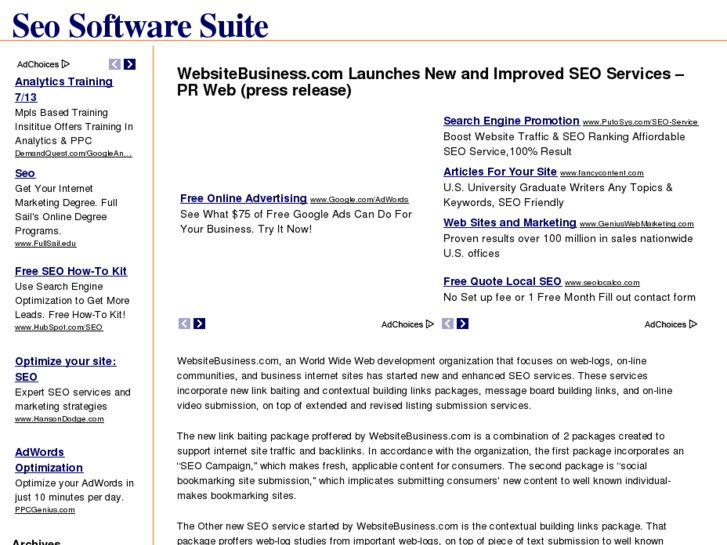This screenshot has width=727, height=545.
Task: Open the Seo sidebar ad link
Action: [x=25, y=173]
